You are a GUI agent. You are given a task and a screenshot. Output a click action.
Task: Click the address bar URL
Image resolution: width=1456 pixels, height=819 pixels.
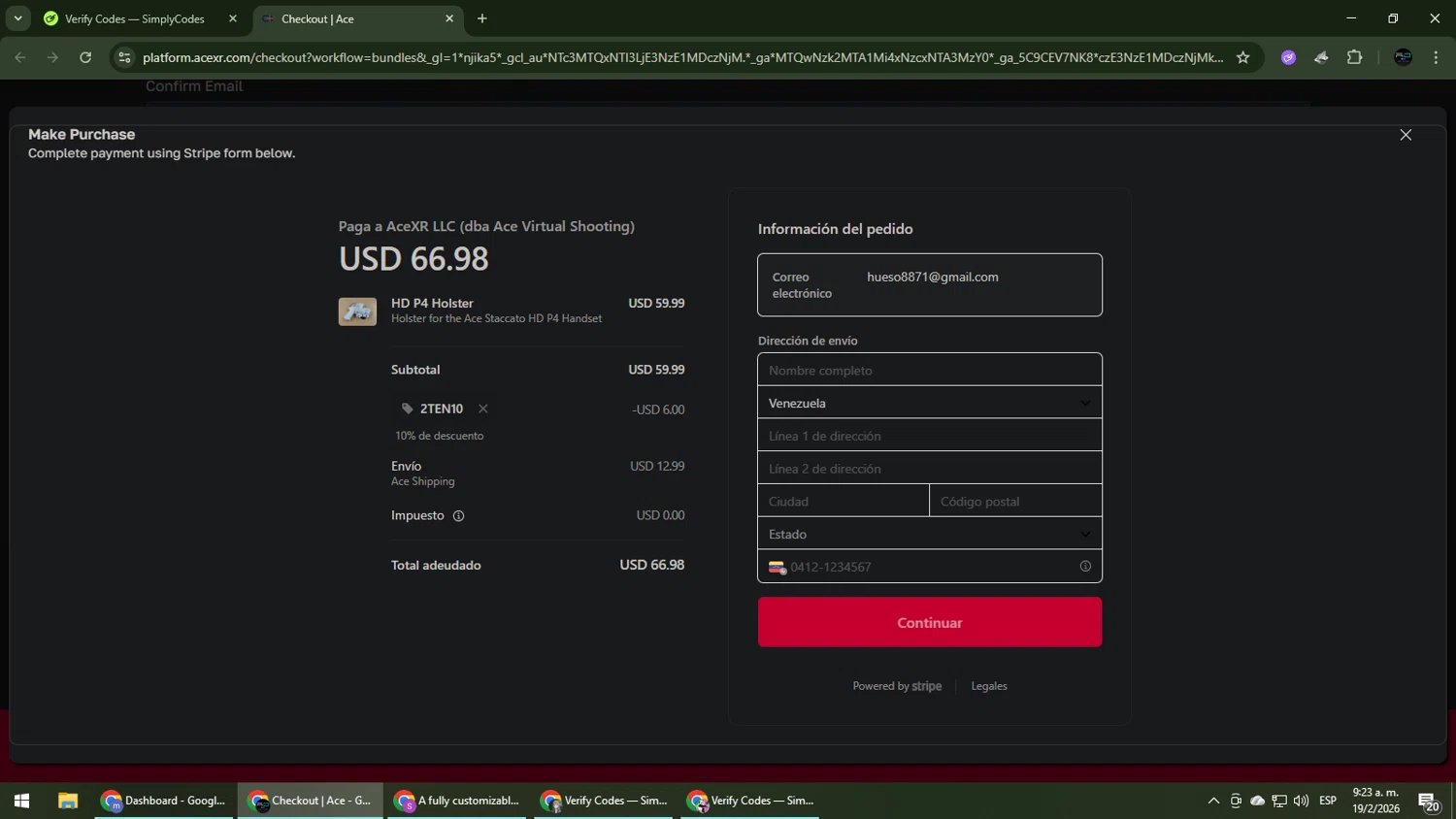coord(682,57)
